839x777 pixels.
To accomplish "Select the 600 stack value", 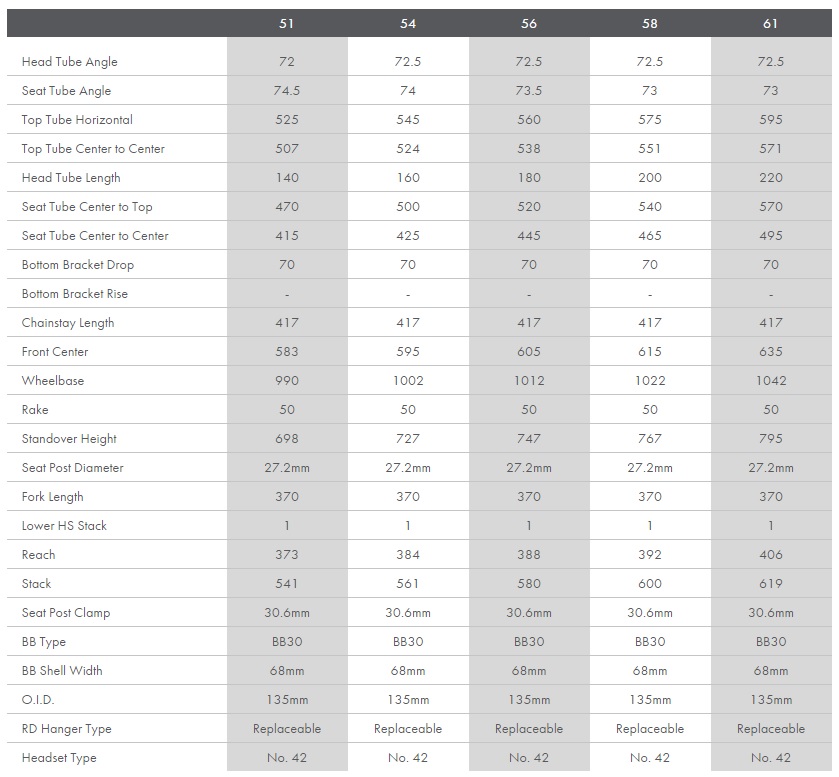I will pos(650,584).
